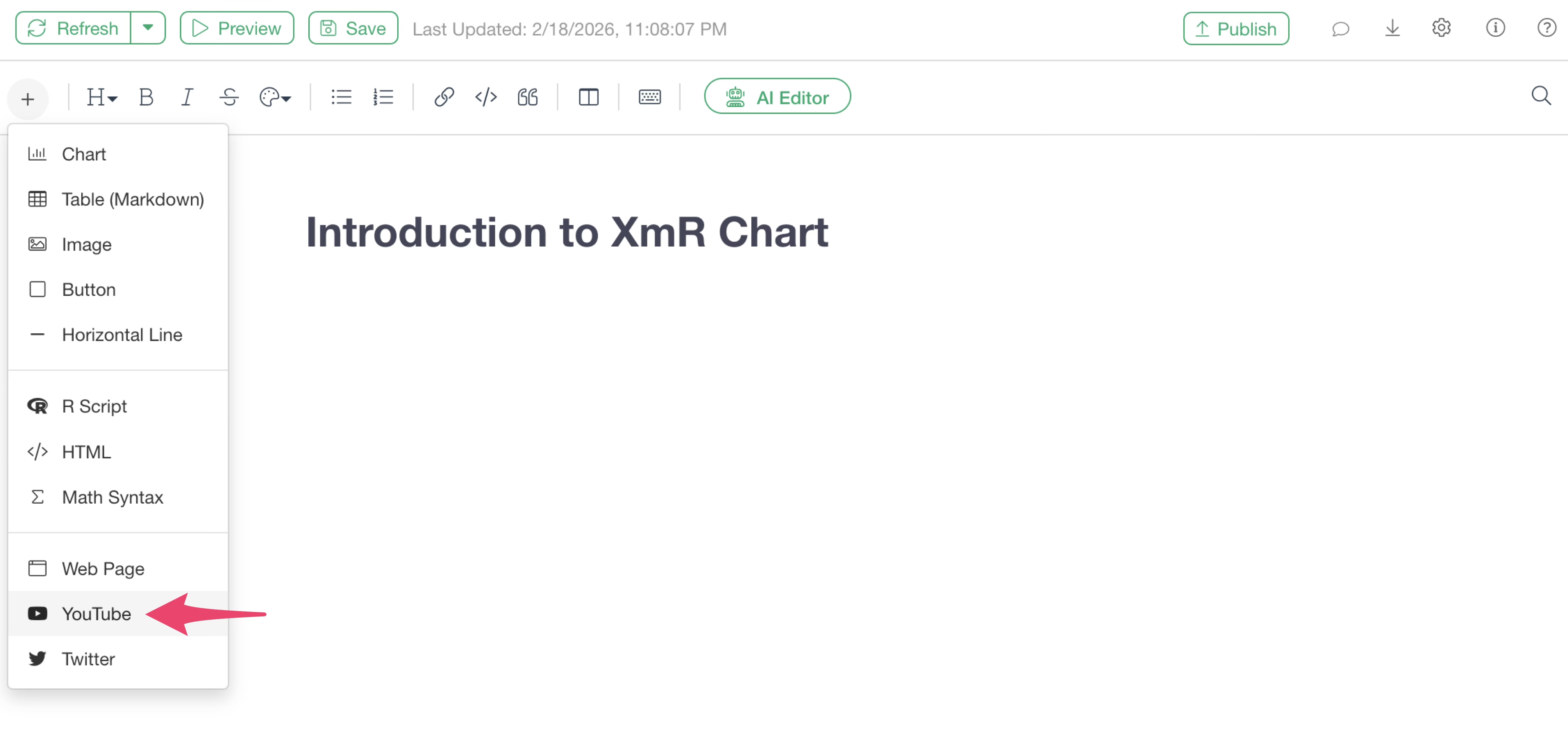Open the AI Editor
Image resolution: width=1568 pixels, height=732 pixels.
tap(777, 98)
